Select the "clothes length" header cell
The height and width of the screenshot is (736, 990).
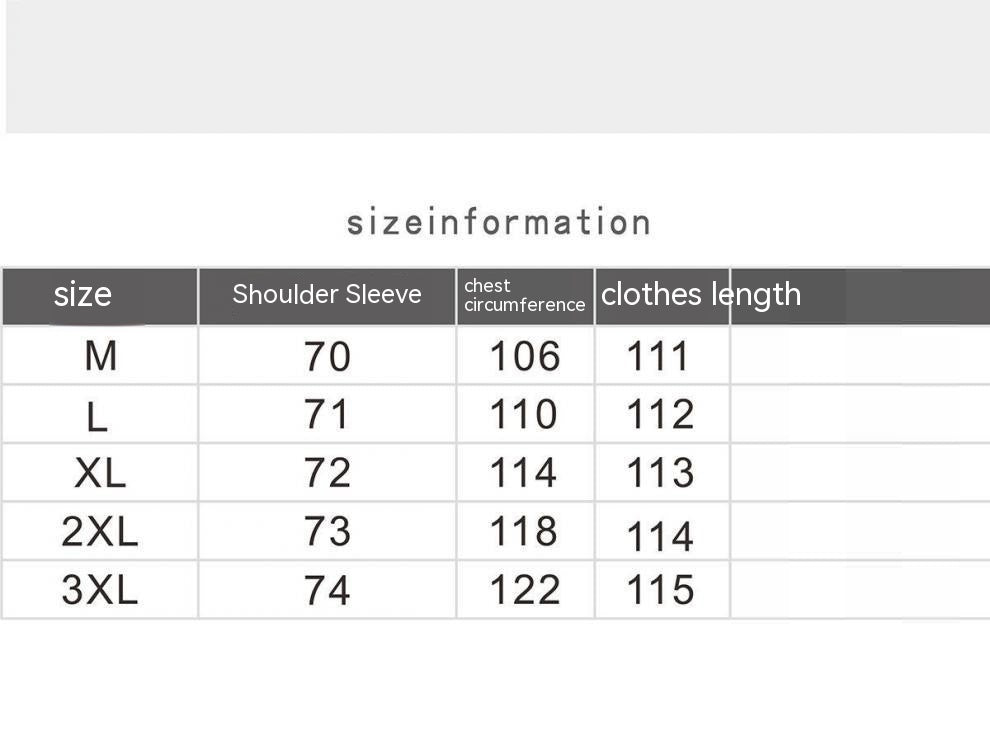(700, 295)
